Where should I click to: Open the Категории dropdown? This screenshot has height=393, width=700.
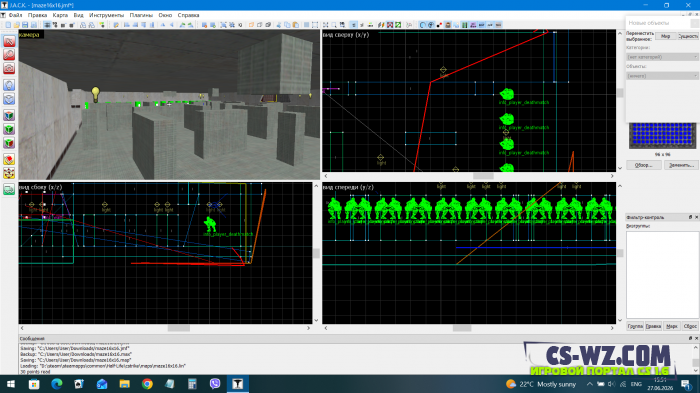662,57
